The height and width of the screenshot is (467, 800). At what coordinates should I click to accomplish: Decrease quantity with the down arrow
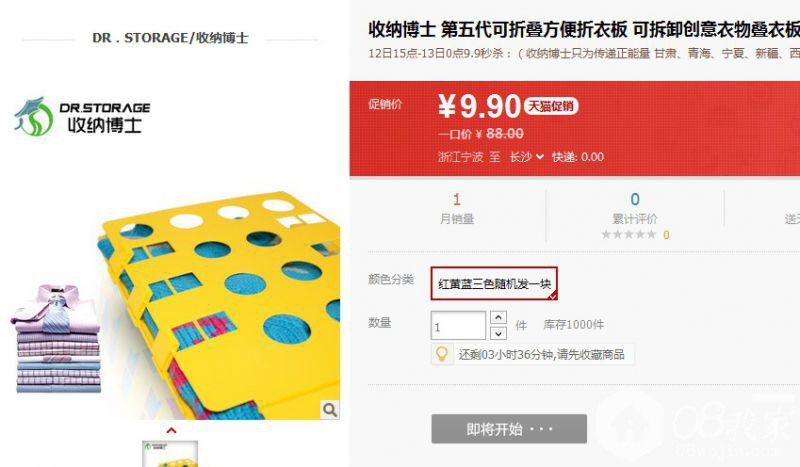coord(498,333)
